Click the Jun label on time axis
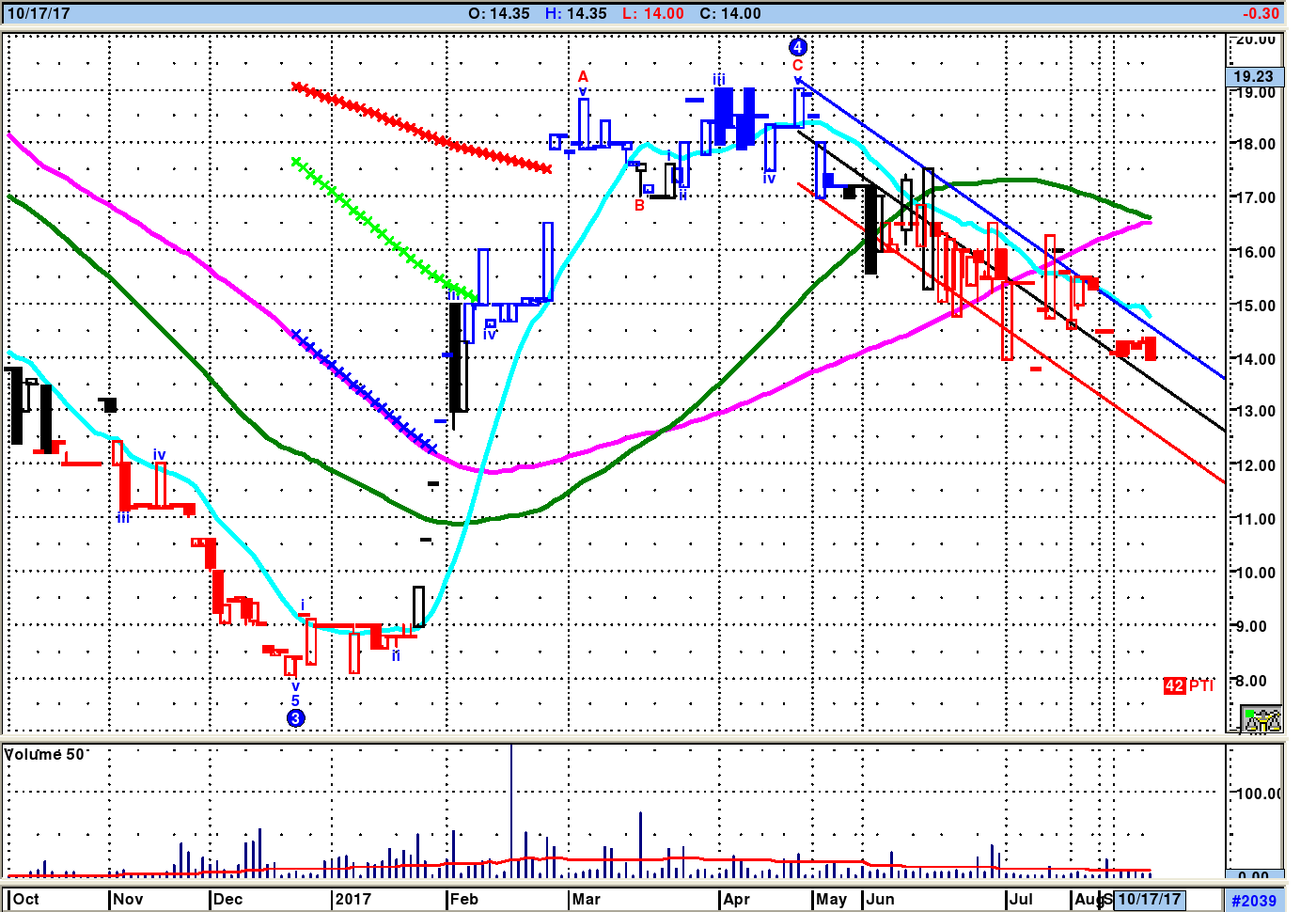1316x912 pixels. click(881, 899)
